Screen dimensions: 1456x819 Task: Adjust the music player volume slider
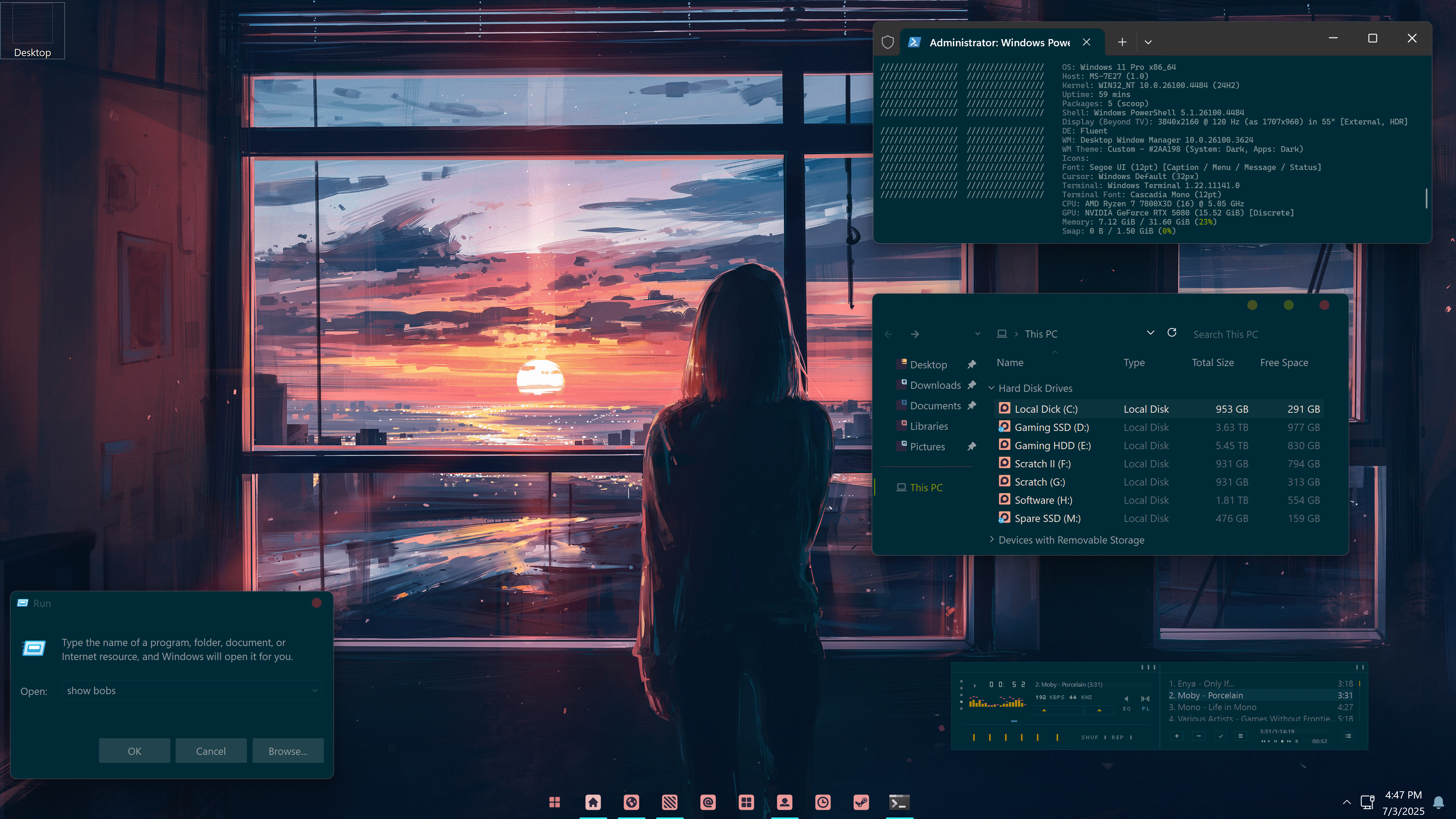[1058, 710]
